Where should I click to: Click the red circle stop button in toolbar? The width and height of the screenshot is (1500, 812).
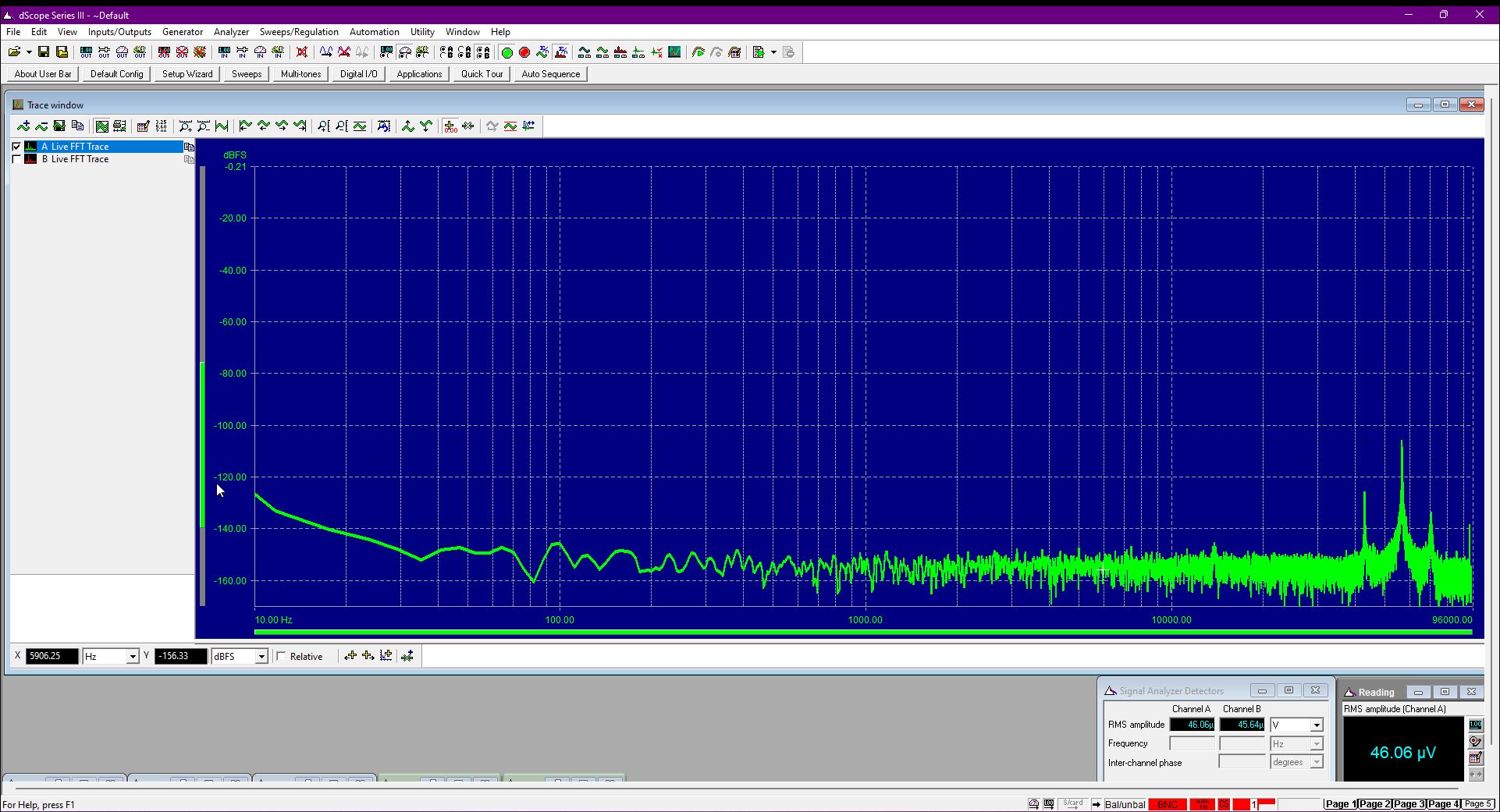coord(524,52)
